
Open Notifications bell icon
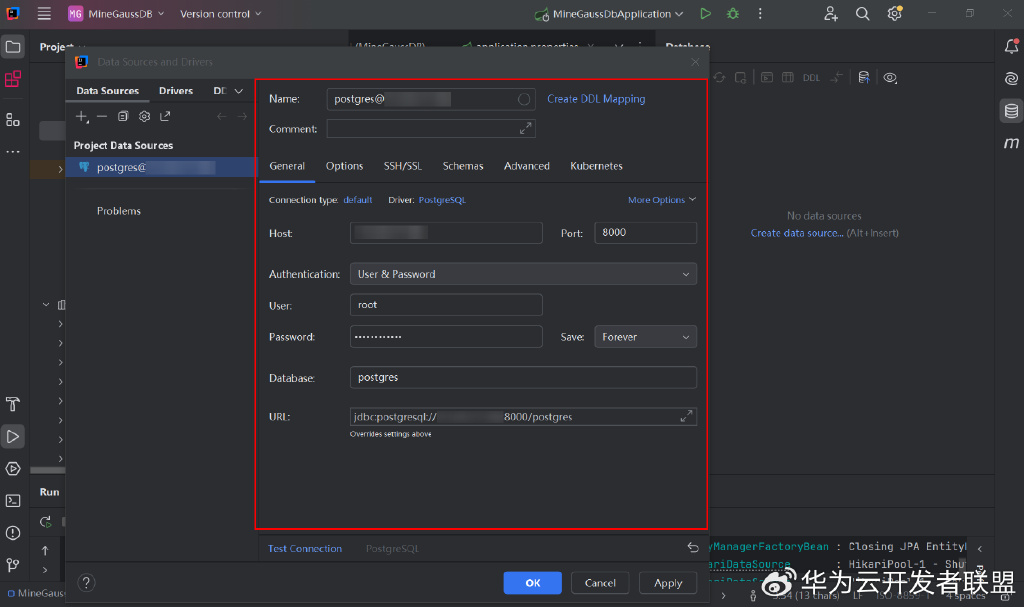(1011, 46)
